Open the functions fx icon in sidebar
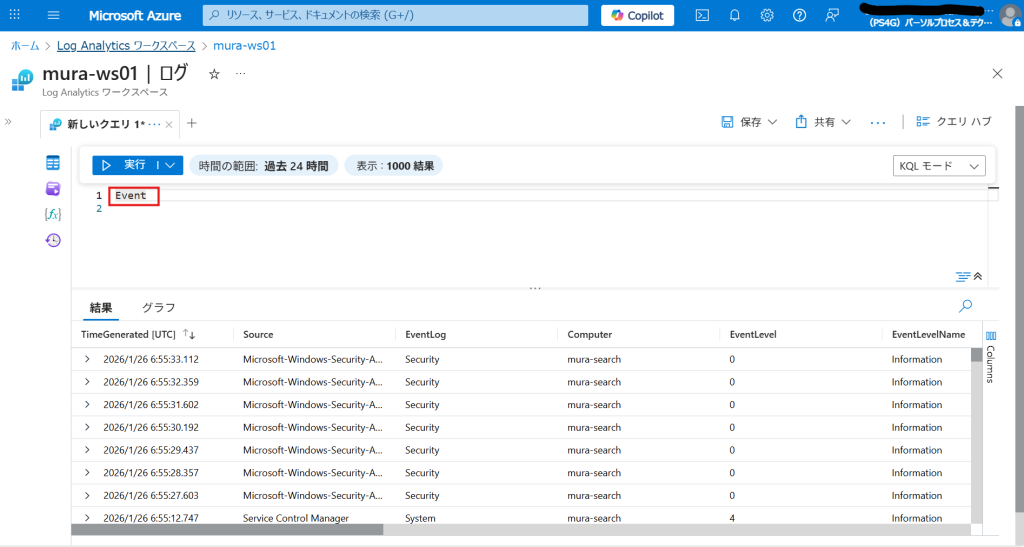This screenshot has height=547, width=1024. (53, 214)
